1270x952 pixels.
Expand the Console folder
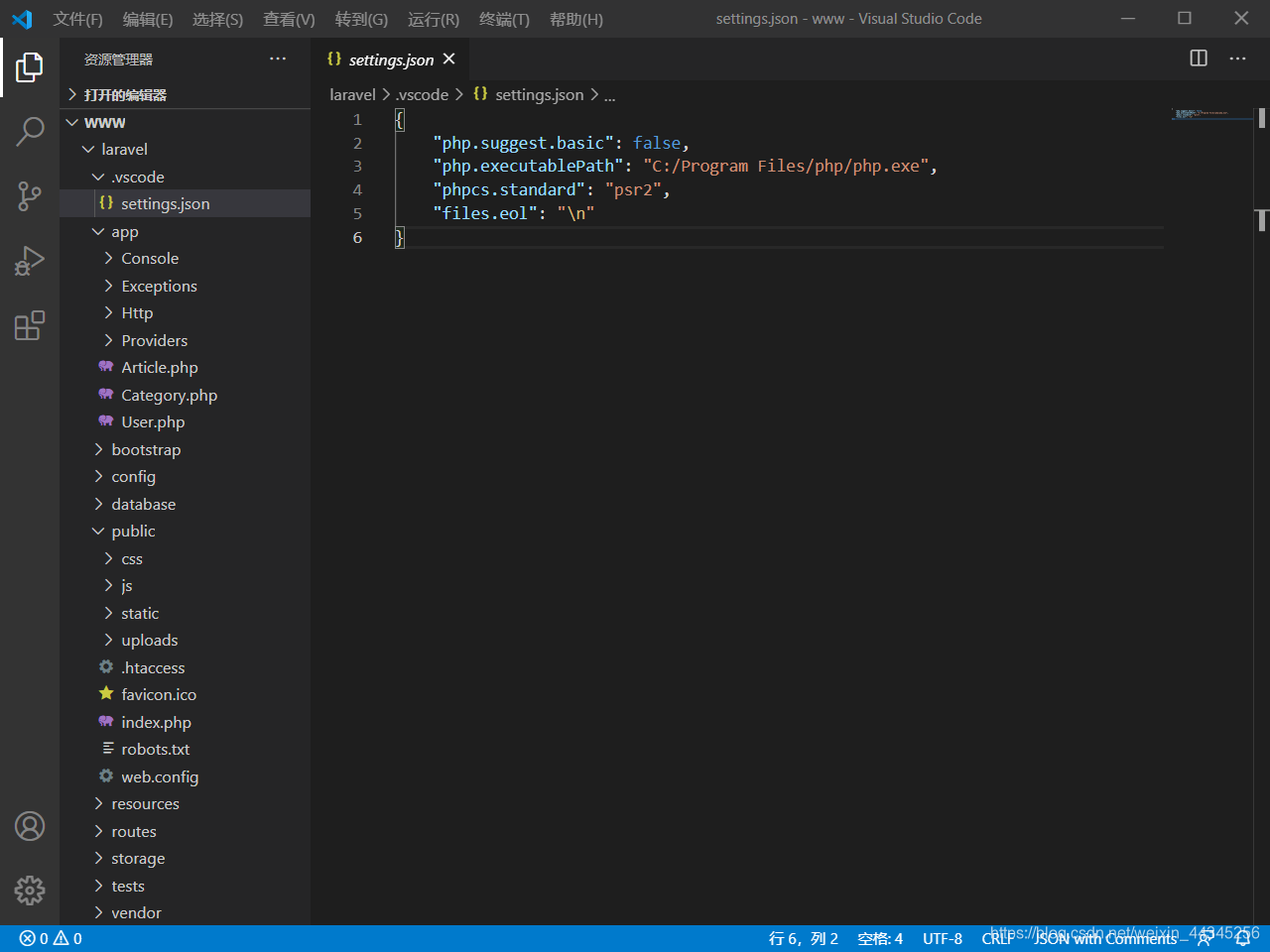coord(185,258)
